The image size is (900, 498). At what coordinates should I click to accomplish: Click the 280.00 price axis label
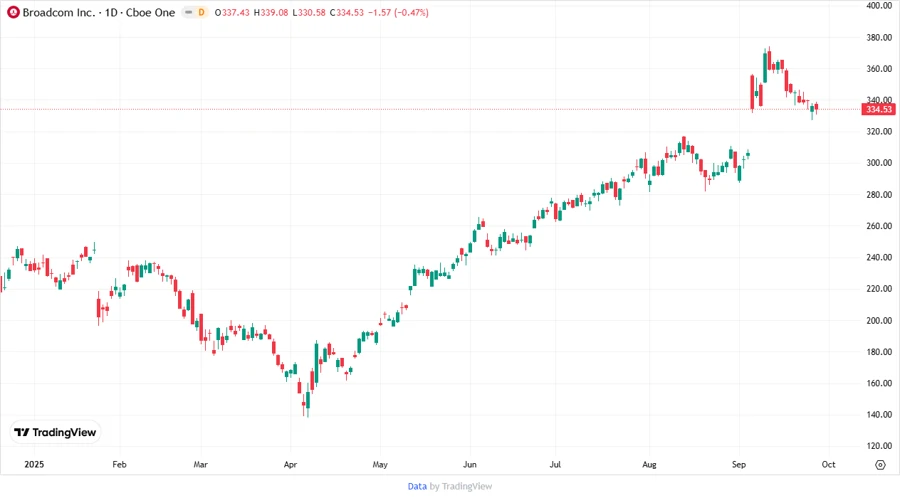[879, 194]
